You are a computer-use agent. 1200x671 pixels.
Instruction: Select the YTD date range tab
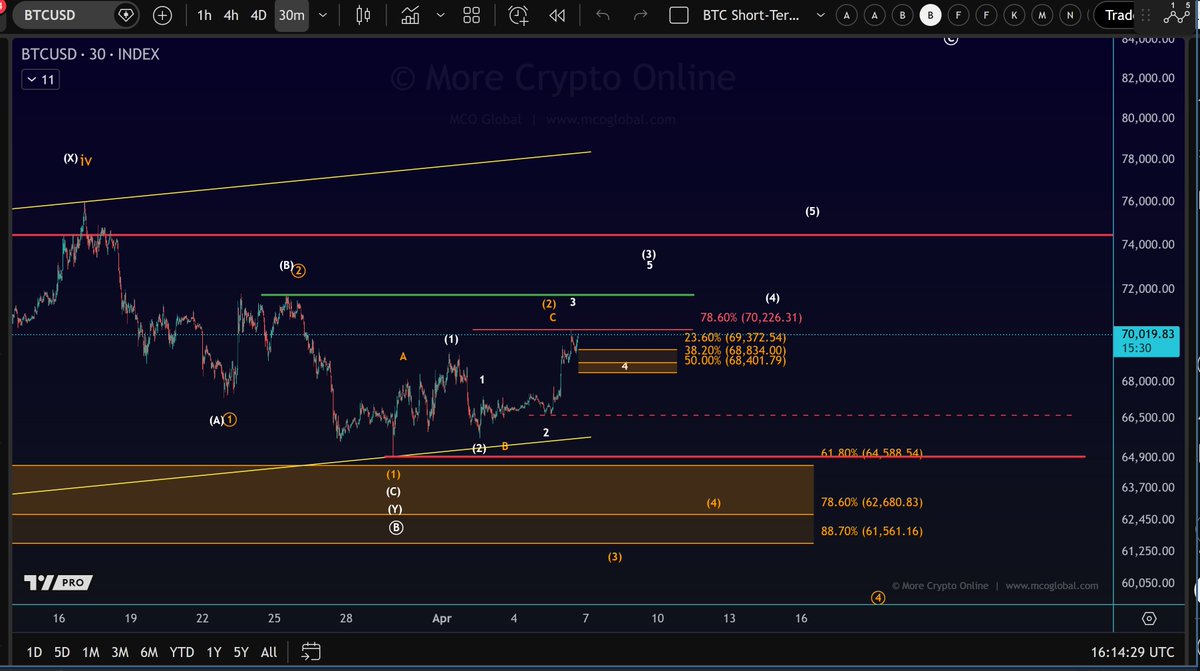[181, 652]
